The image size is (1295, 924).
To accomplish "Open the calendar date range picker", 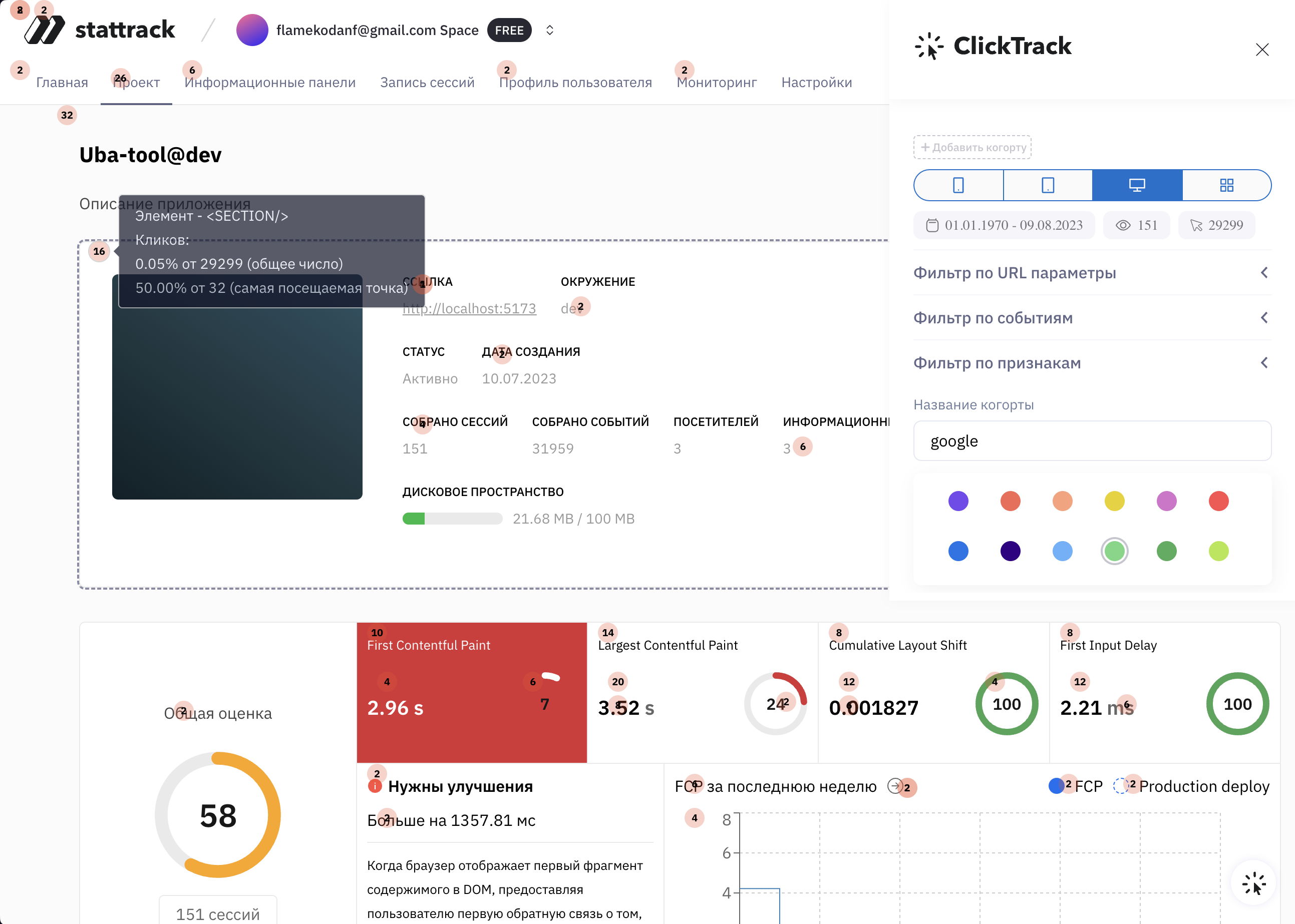I will pyautogui.click(x=1004, y=225).
